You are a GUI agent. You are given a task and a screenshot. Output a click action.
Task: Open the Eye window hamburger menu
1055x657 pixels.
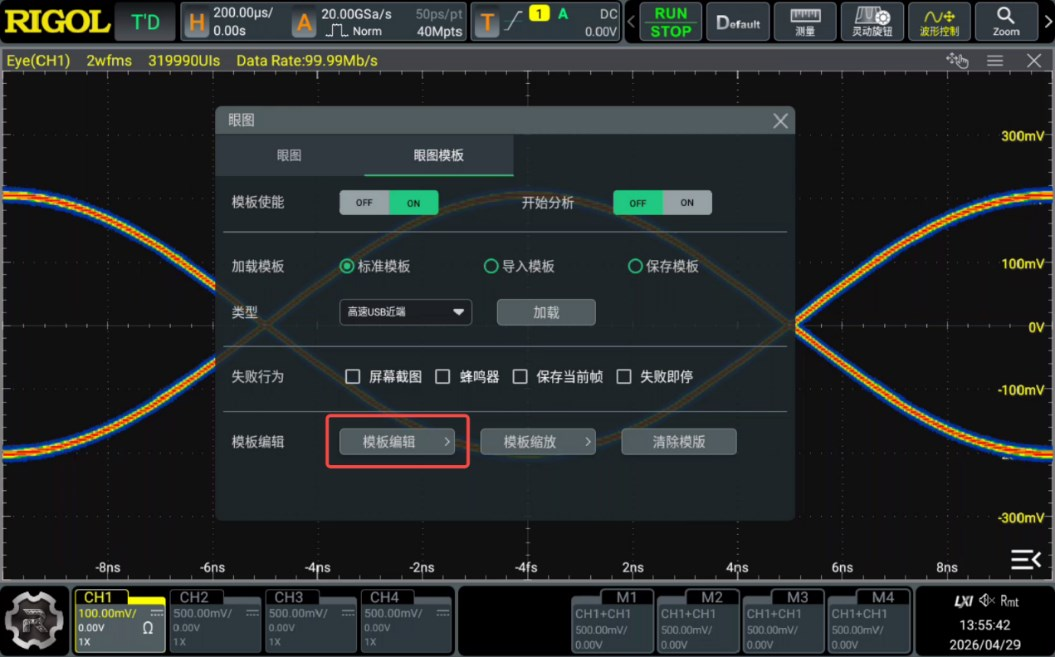995,61
